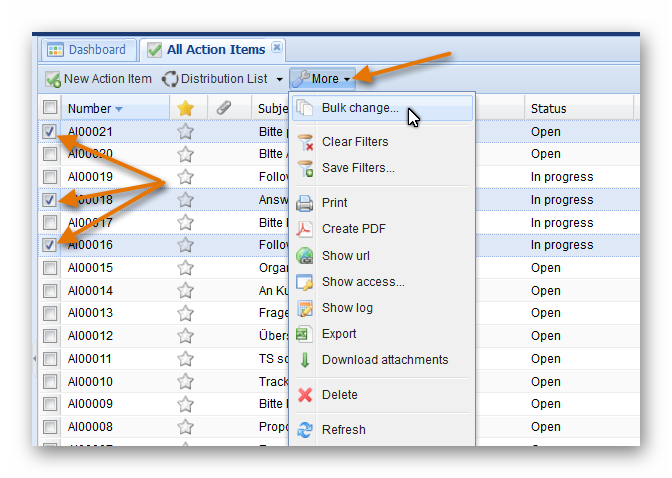Select Save Filters menu entry
Screen dimensions: 672x478
[358, 168]
